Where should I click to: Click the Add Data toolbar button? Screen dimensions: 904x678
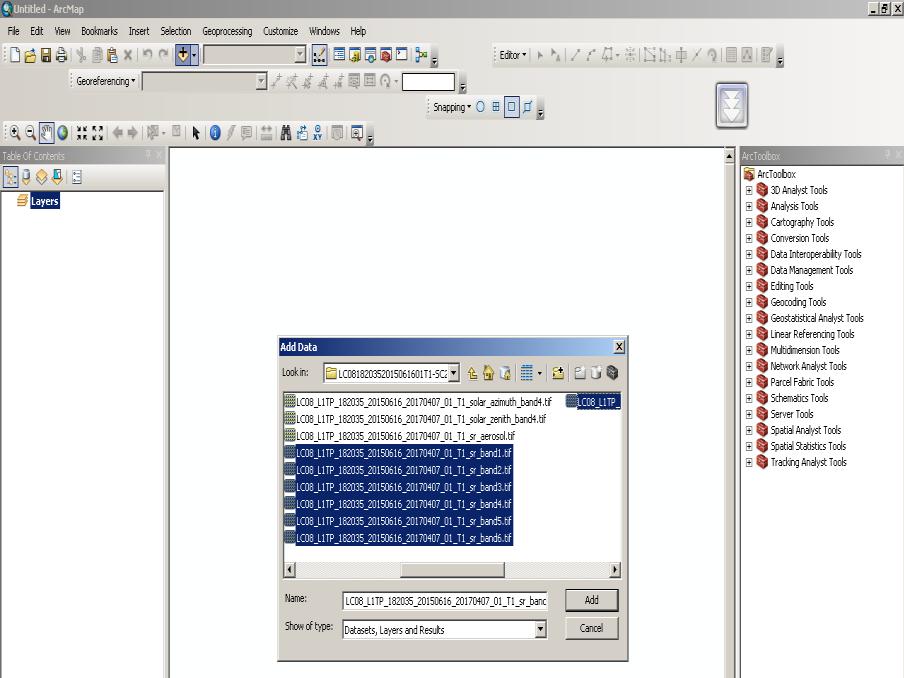coord(183,55)
